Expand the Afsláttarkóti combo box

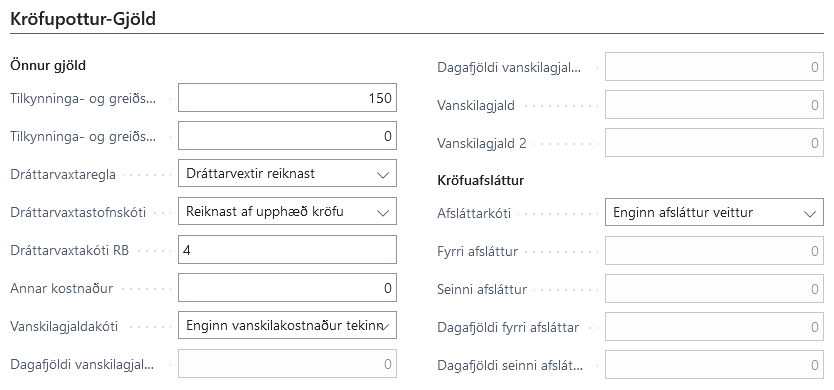click(714, 212)
